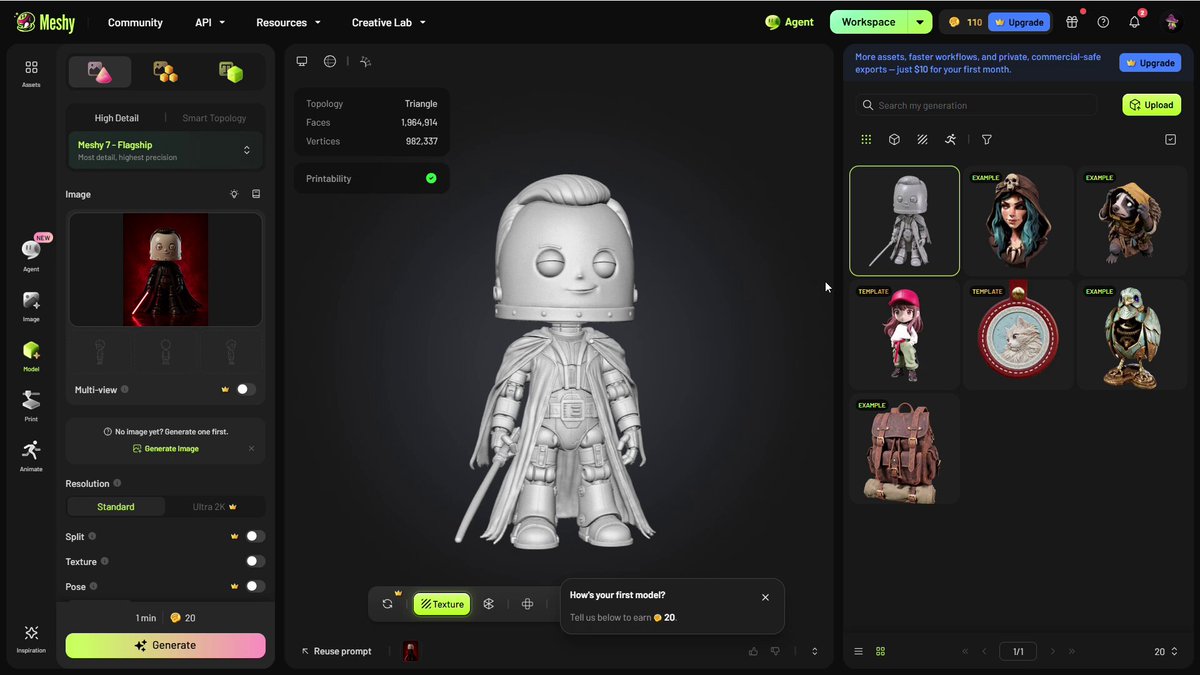Click the pivot target icon in toolbar
The width and height of the screenshot is (1200, 675).
(x=528, y=604)
